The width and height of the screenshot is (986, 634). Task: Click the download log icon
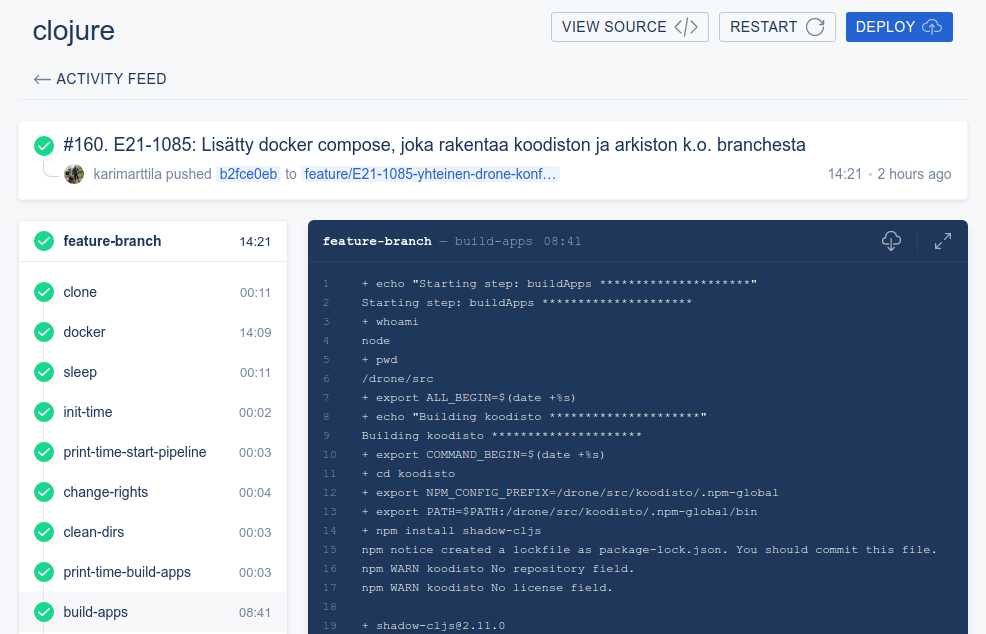click(x=891, y=240)
